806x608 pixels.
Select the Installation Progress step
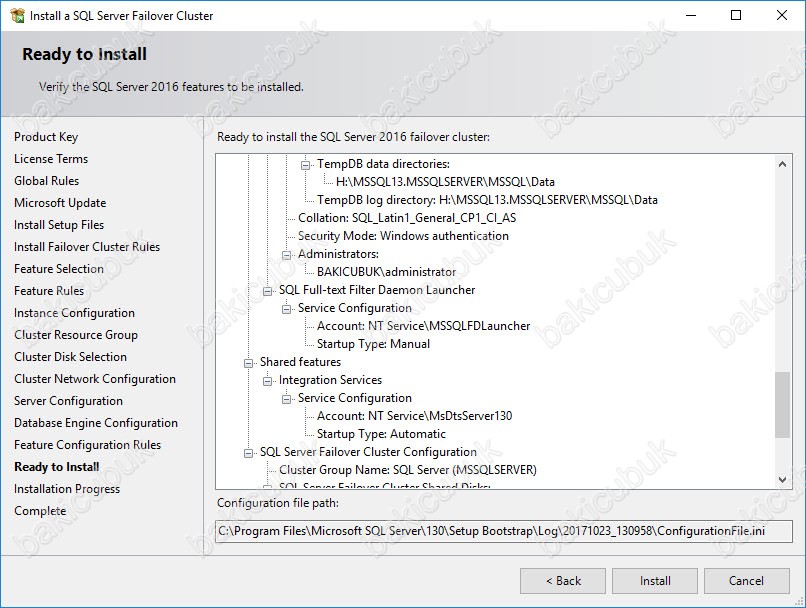click(x=67, y=489)
